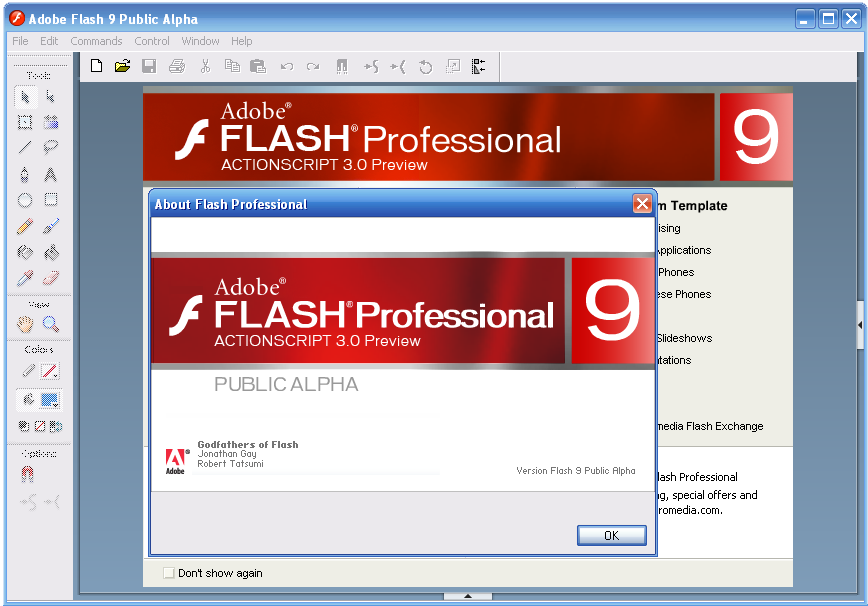Screen dimensions: 868x606
Task: Click the Swap Colors button
Action: [56, 426]
